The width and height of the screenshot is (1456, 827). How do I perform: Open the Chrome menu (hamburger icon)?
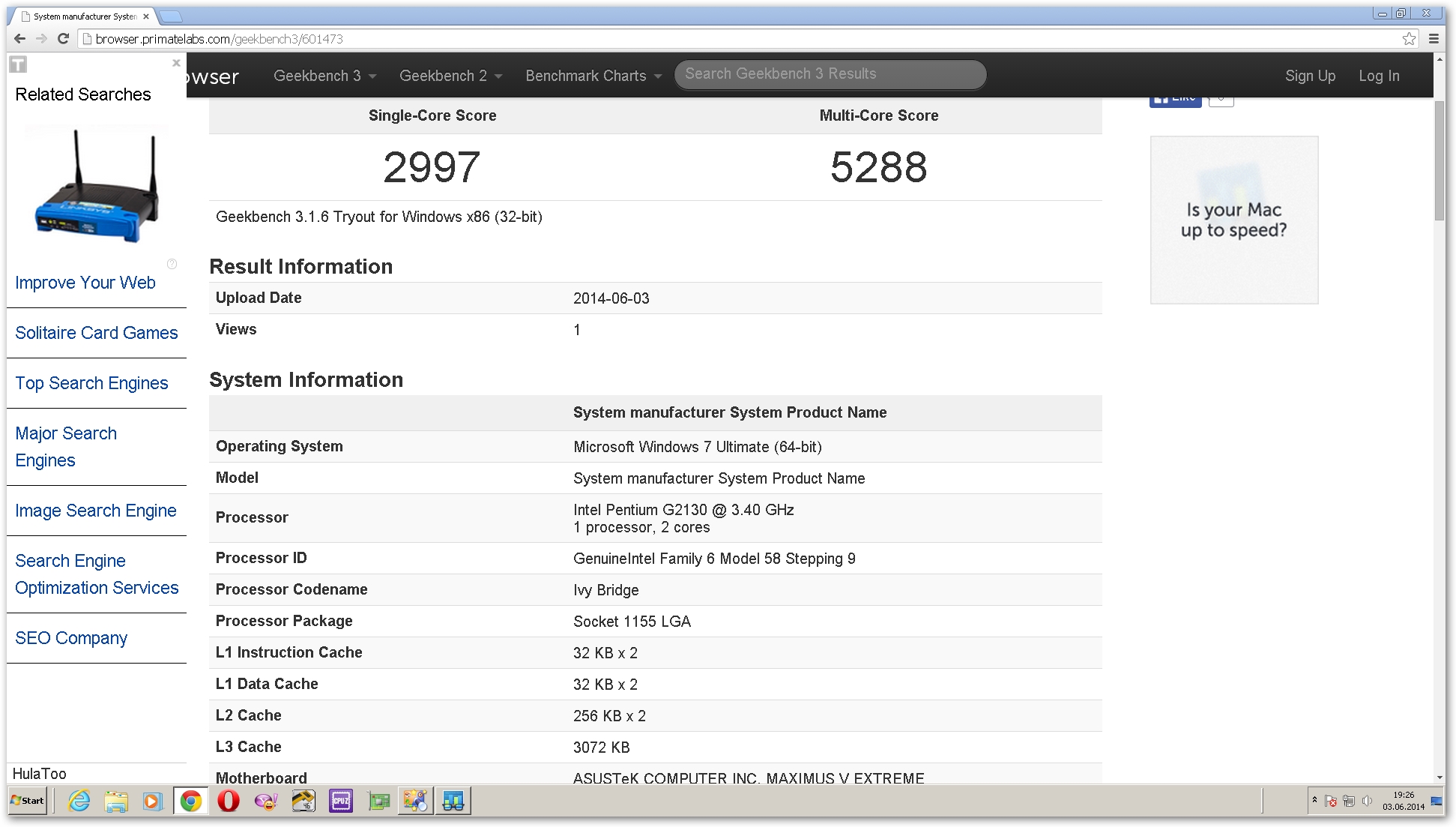[x=1434, y=39]
